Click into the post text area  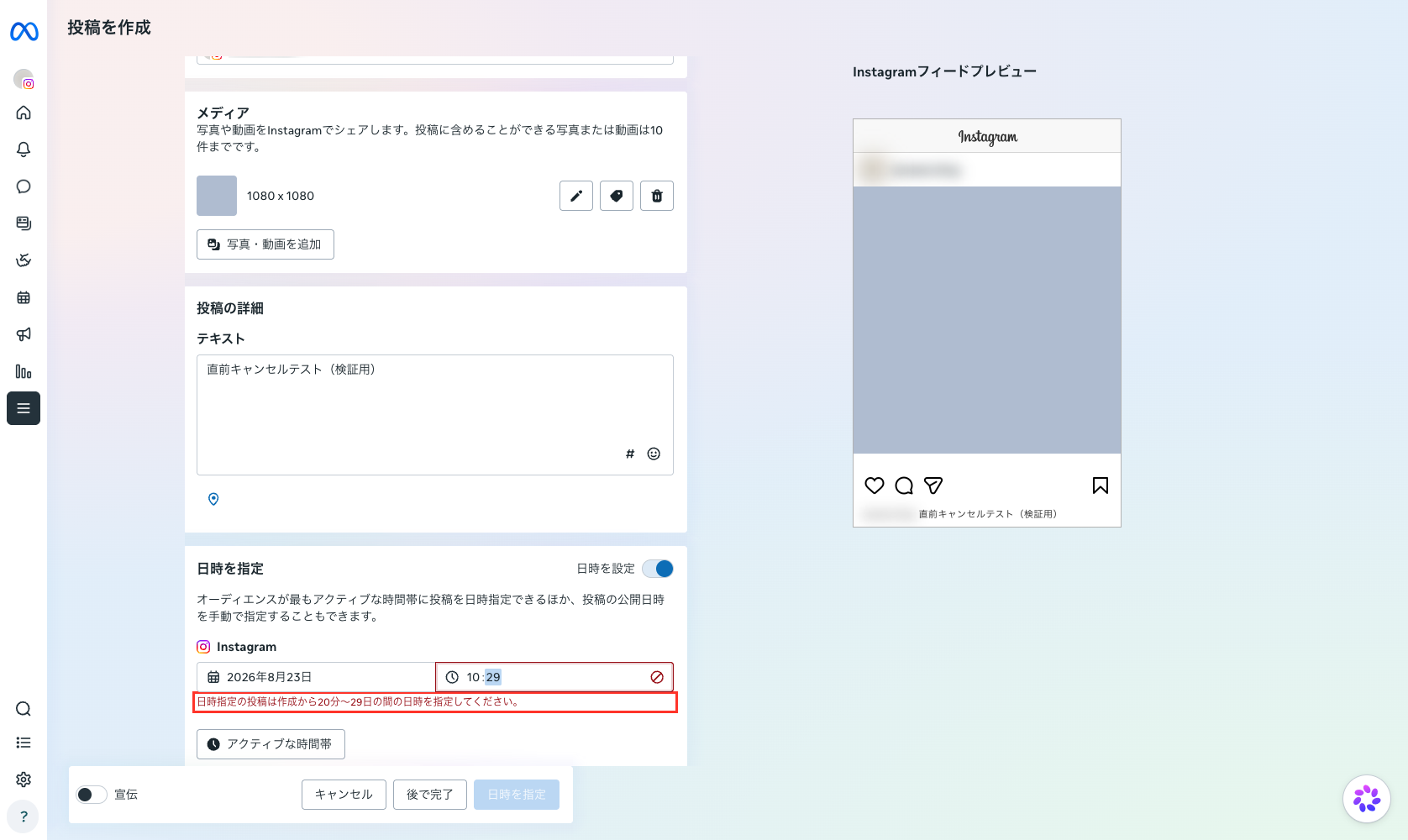coord(435,415)
